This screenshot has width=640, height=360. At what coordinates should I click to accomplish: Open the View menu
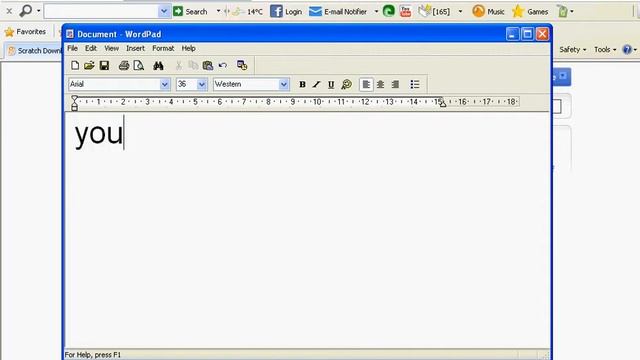coord(111,48)
